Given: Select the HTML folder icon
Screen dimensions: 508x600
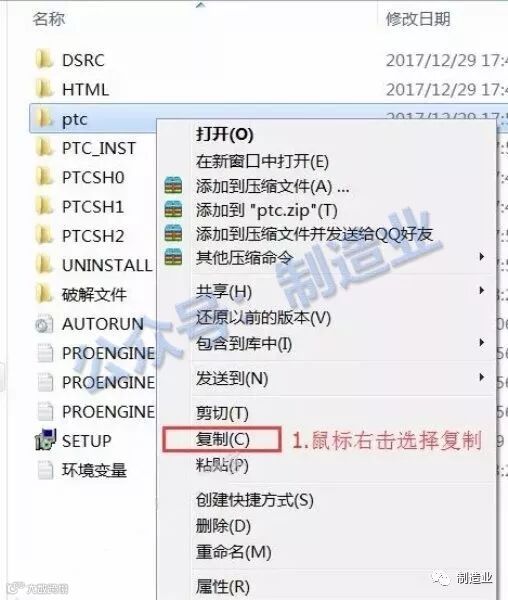Looking at the screenshot, I should point(44,89).
